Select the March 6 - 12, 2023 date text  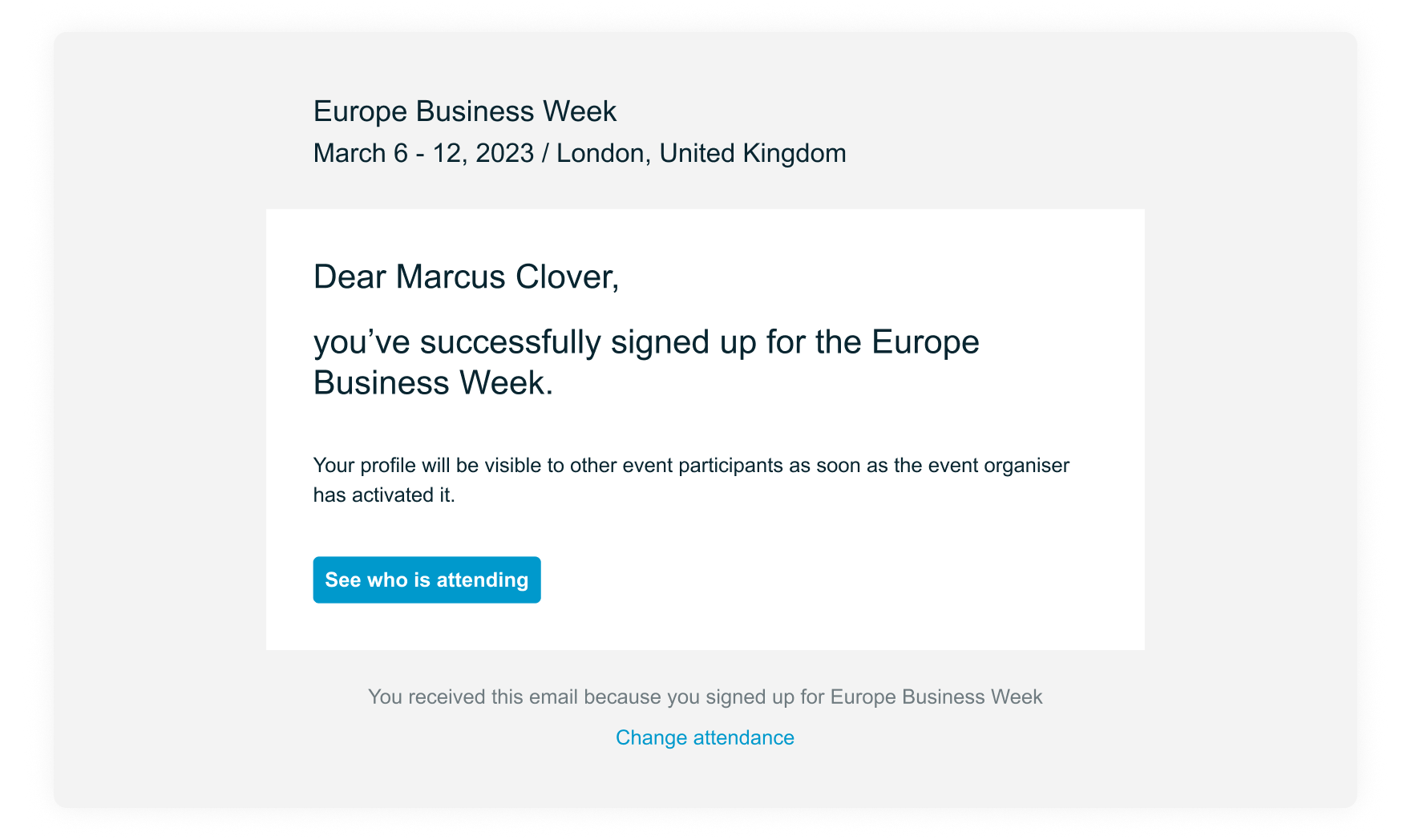point(423,153)
